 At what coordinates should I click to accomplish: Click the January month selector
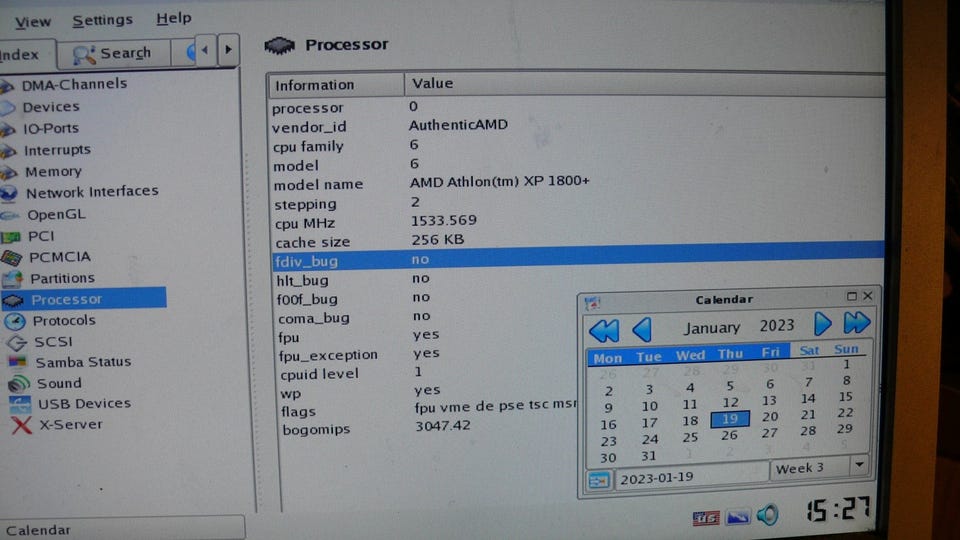(x=712, y=328)
